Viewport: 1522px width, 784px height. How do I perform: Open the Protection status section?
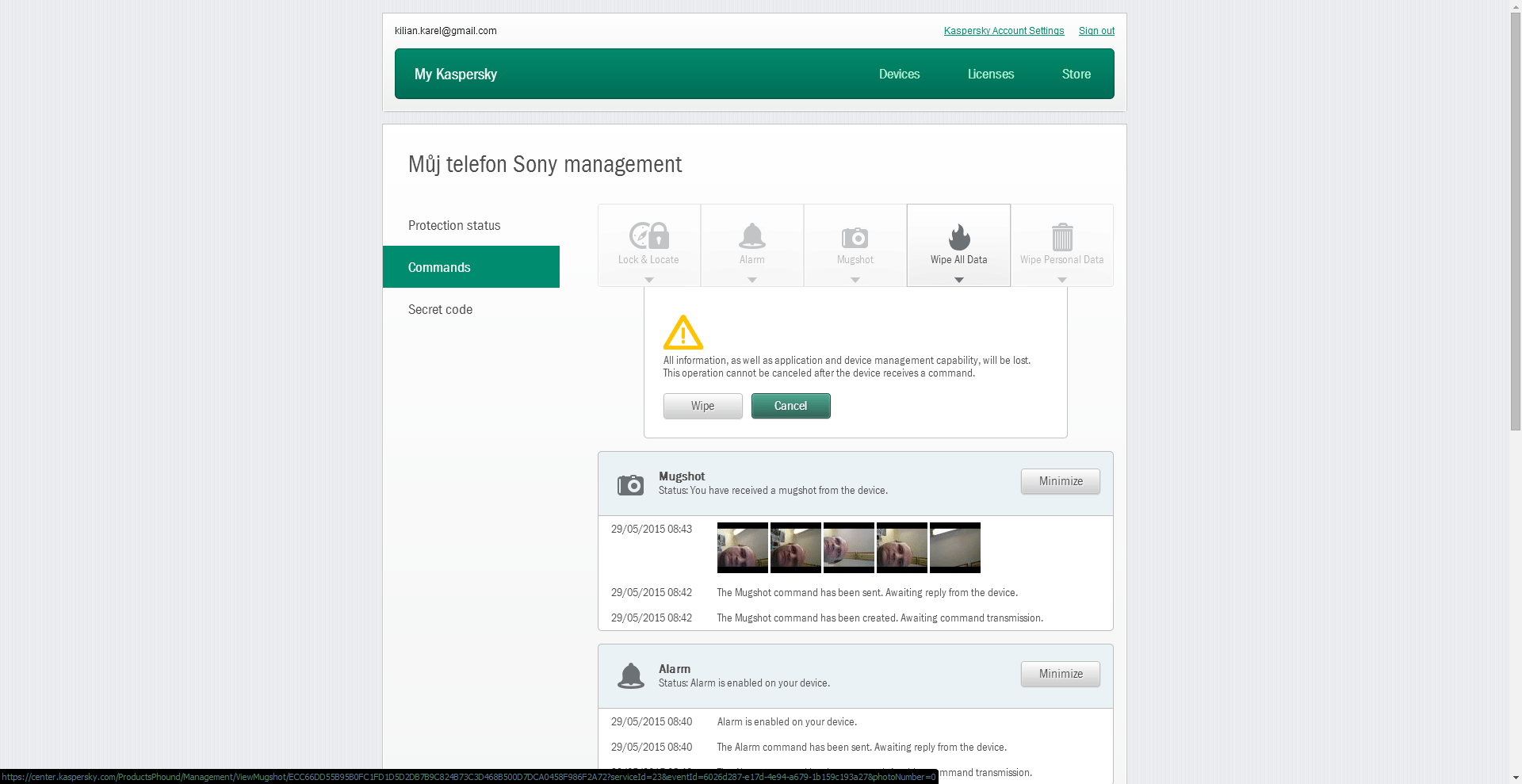[x=454, y=226]
